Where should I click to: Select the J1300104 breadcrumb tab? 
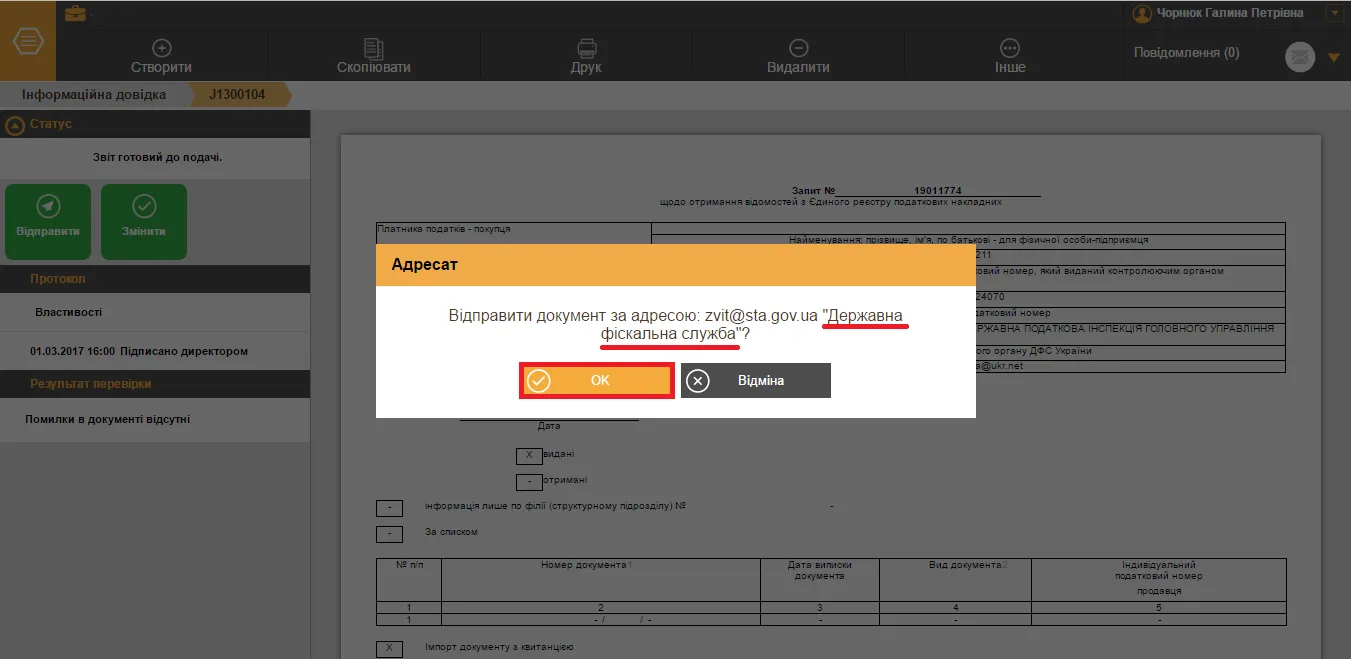(237, 95)
